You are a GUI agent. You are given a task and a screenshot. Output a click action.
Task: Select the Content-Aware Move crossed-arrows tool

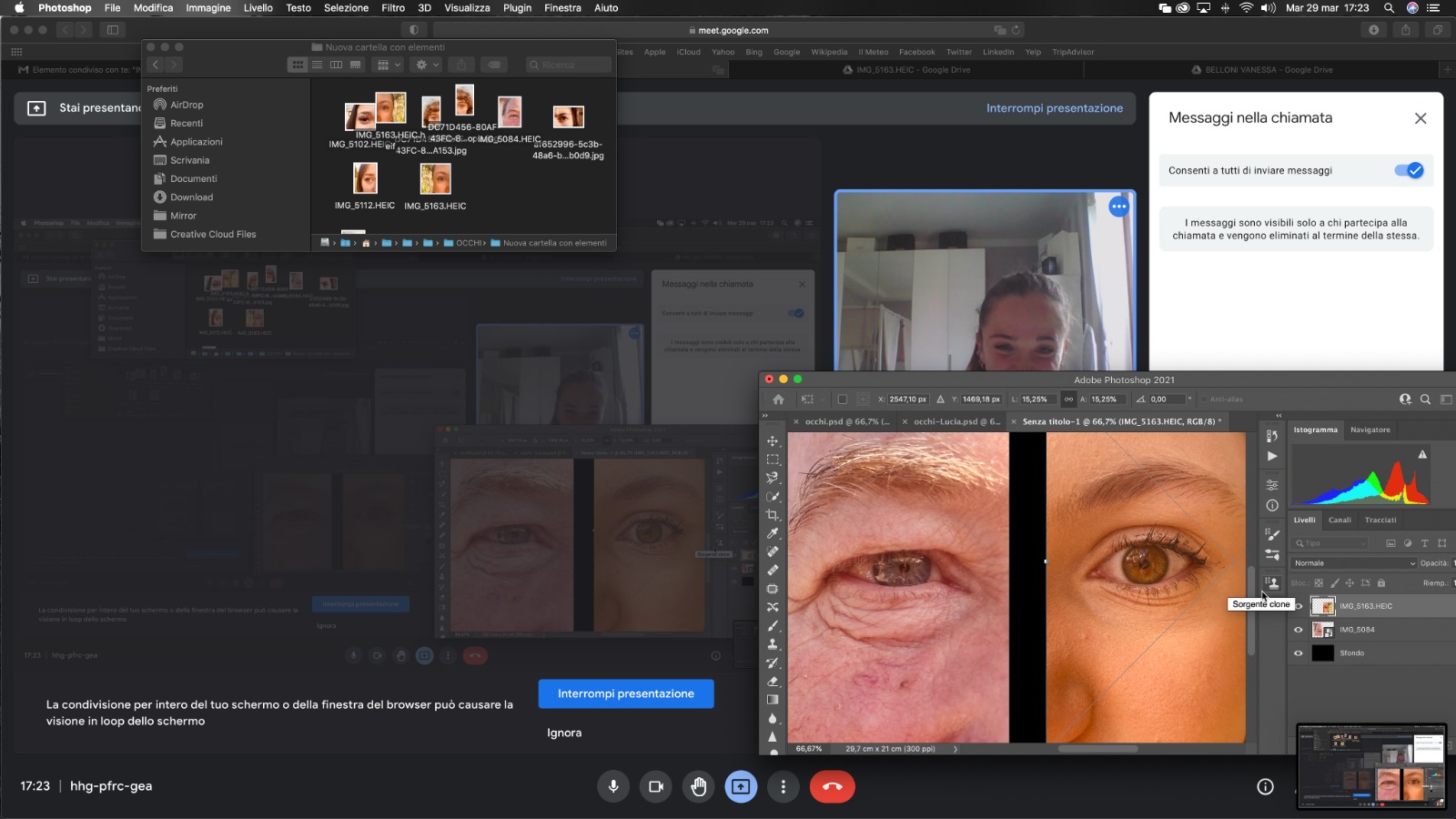click(773, 607)
